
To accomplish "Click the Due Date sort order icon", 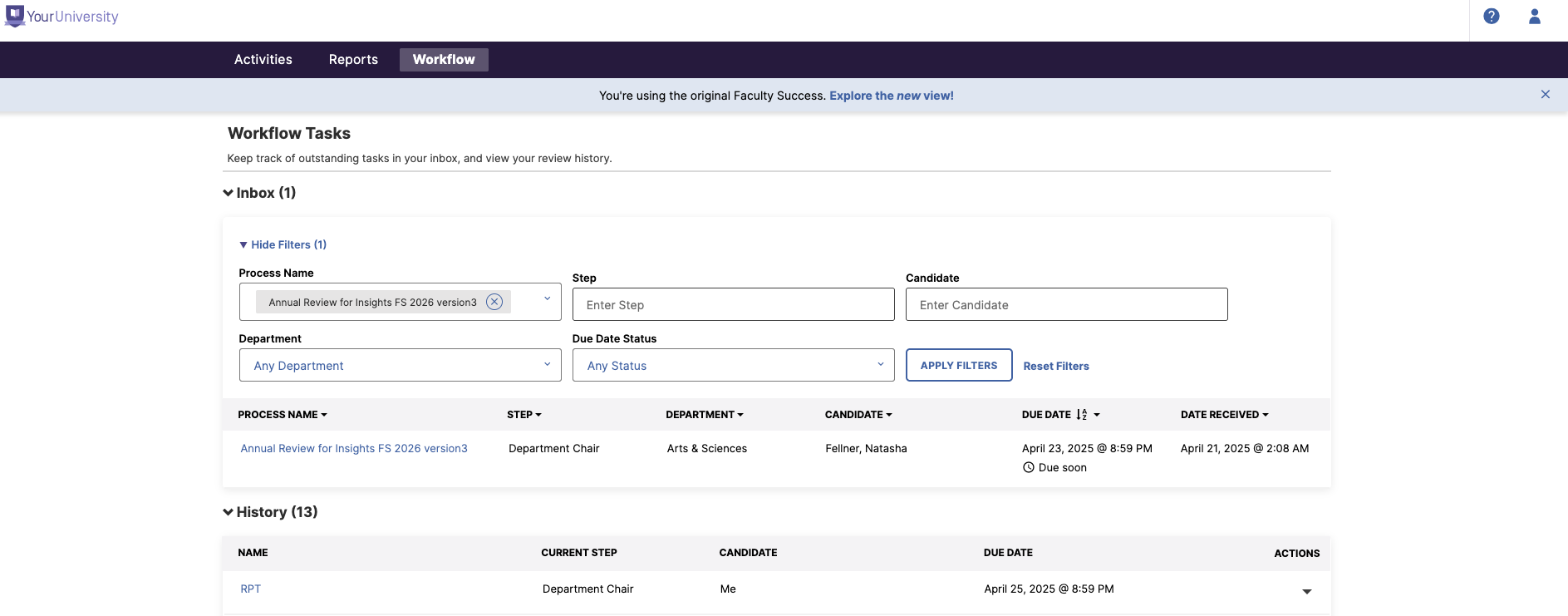I will pyautogui.click(x=1082, y=414).
